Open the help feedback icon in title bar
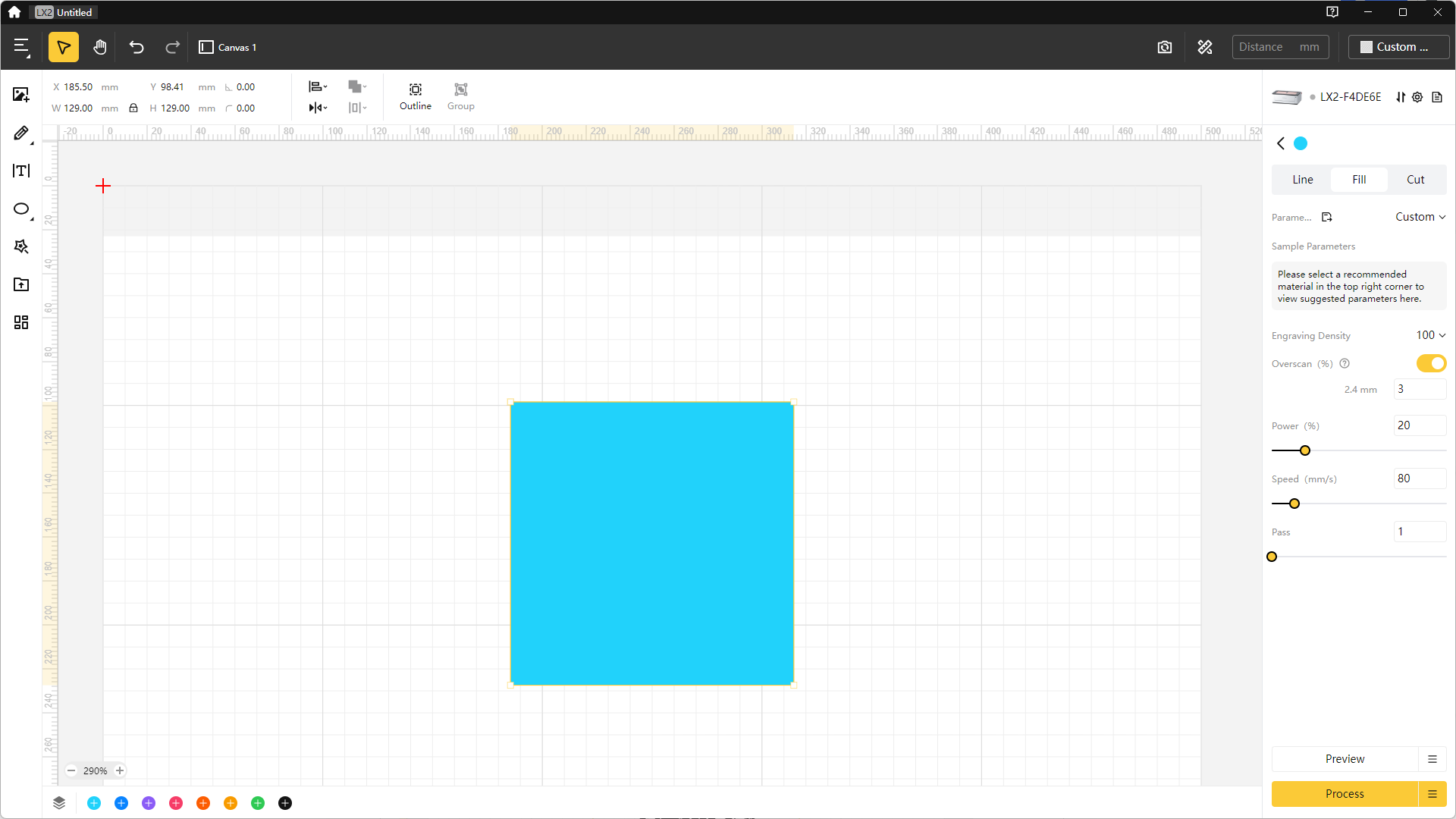The width and height of the screenshot is (1456, 819). point(1332,12)
